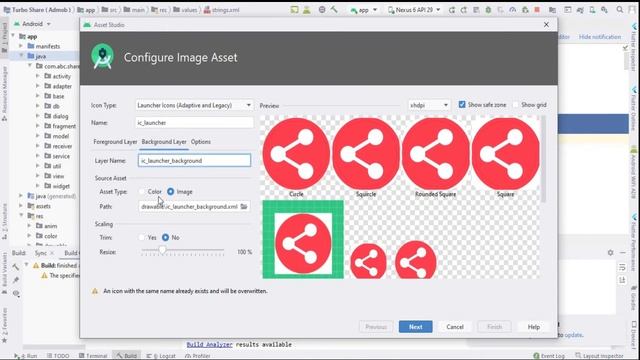This screenshot has height=360, width=640.
Task: Open the Event Log in status bar
Action: (549, 356)
